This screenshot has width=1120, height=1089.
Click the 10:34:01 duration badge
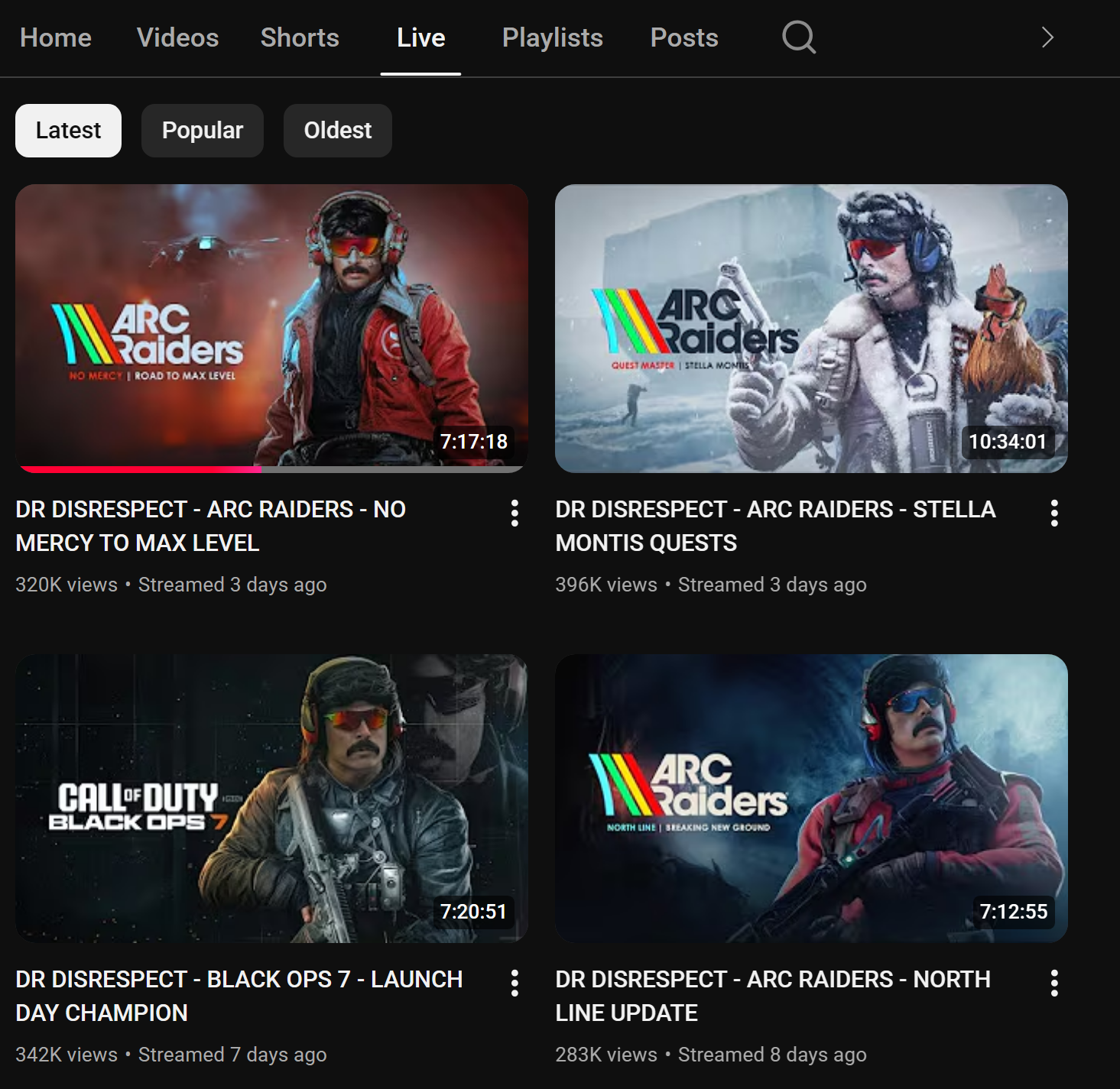point(1008,442)
